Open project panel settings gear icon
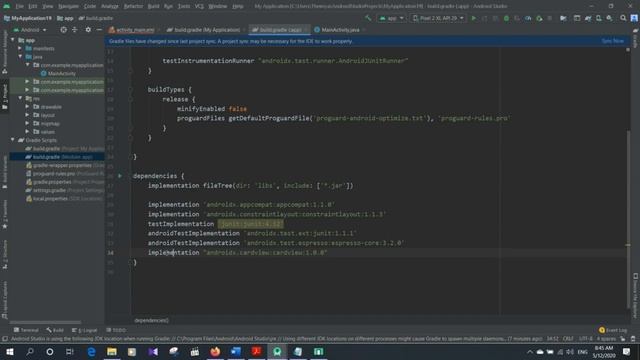640x360 pixels. (88, 30)
